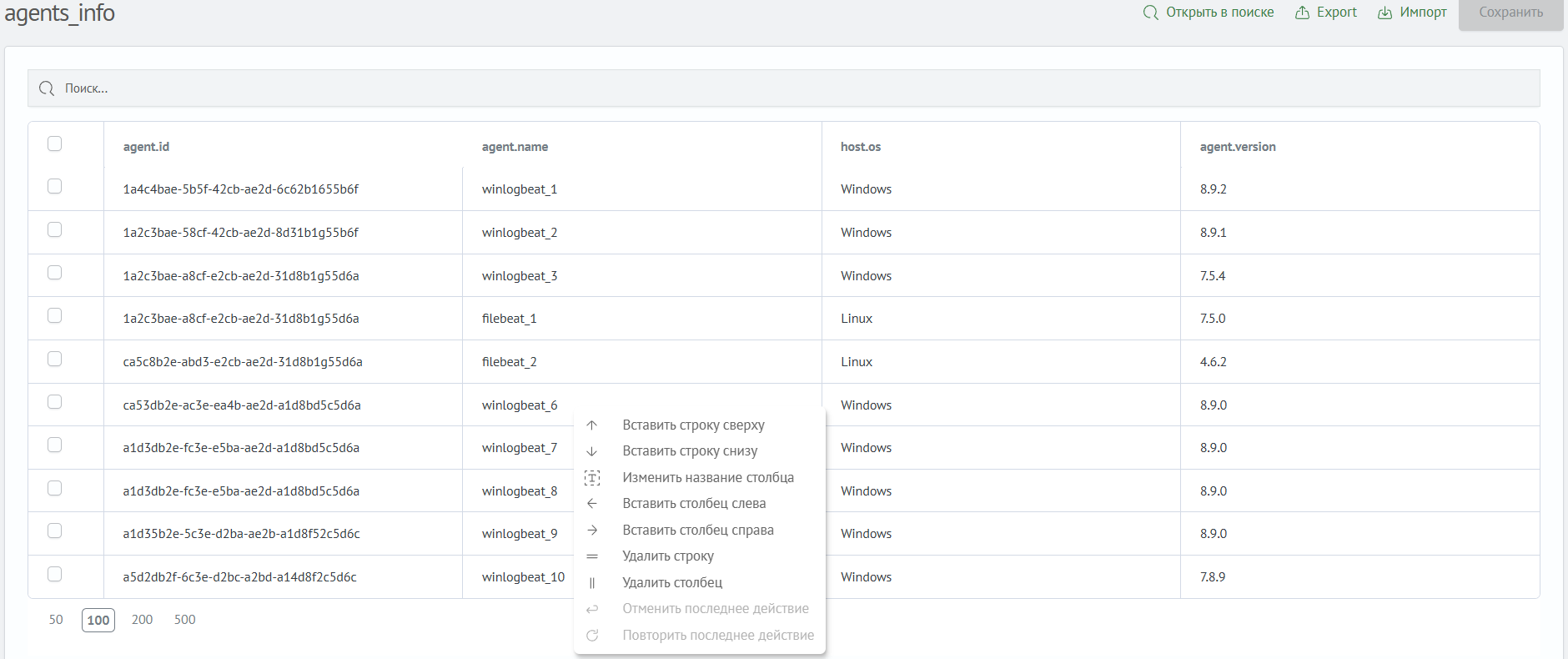Screen dimensions: 1568x659
Task: Select 'Вставить строку снизу' menu entry
Action: 690,451
